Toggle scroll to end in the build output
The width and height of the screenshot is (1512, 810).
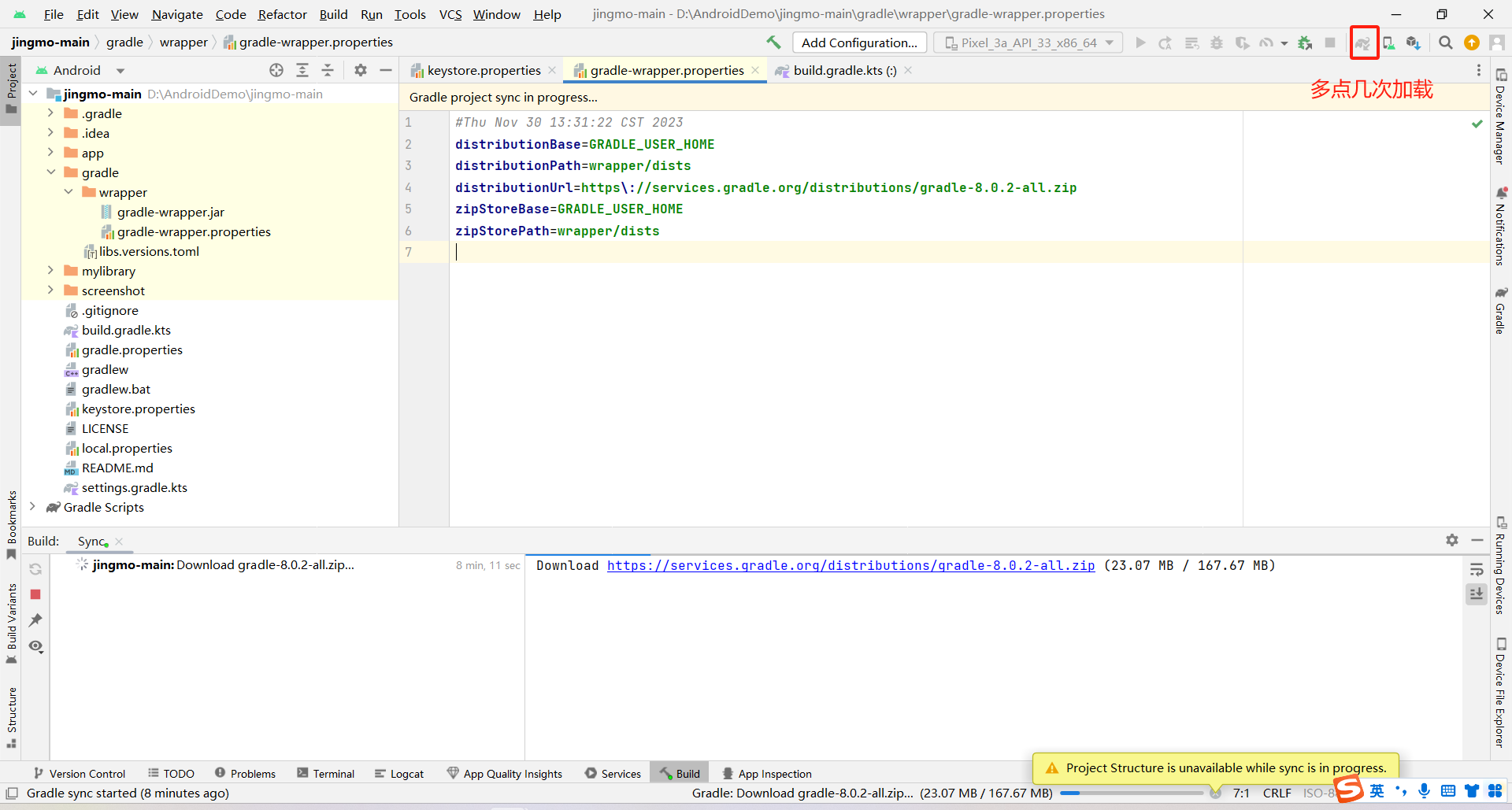(x=1477, y=594)
